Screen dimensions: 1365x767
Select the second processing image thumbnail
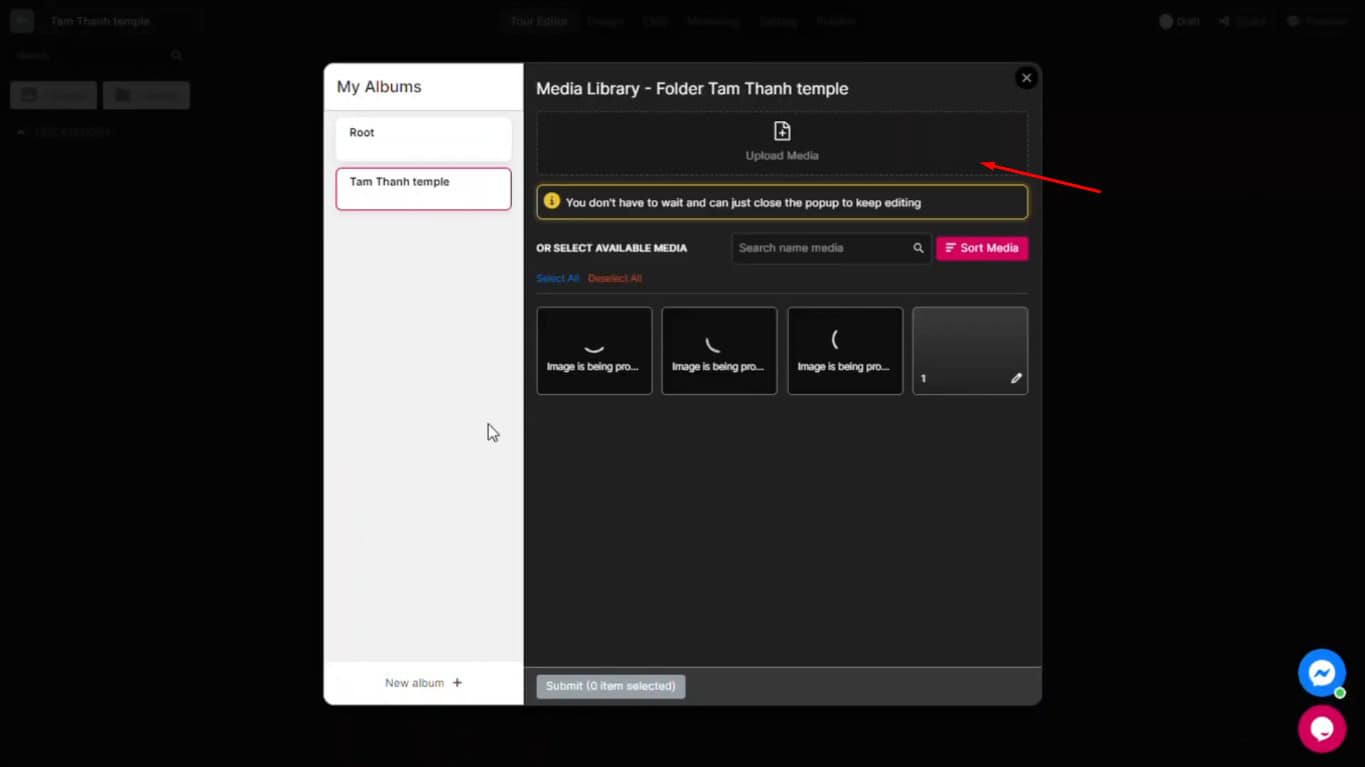click(x=719, y=350)
